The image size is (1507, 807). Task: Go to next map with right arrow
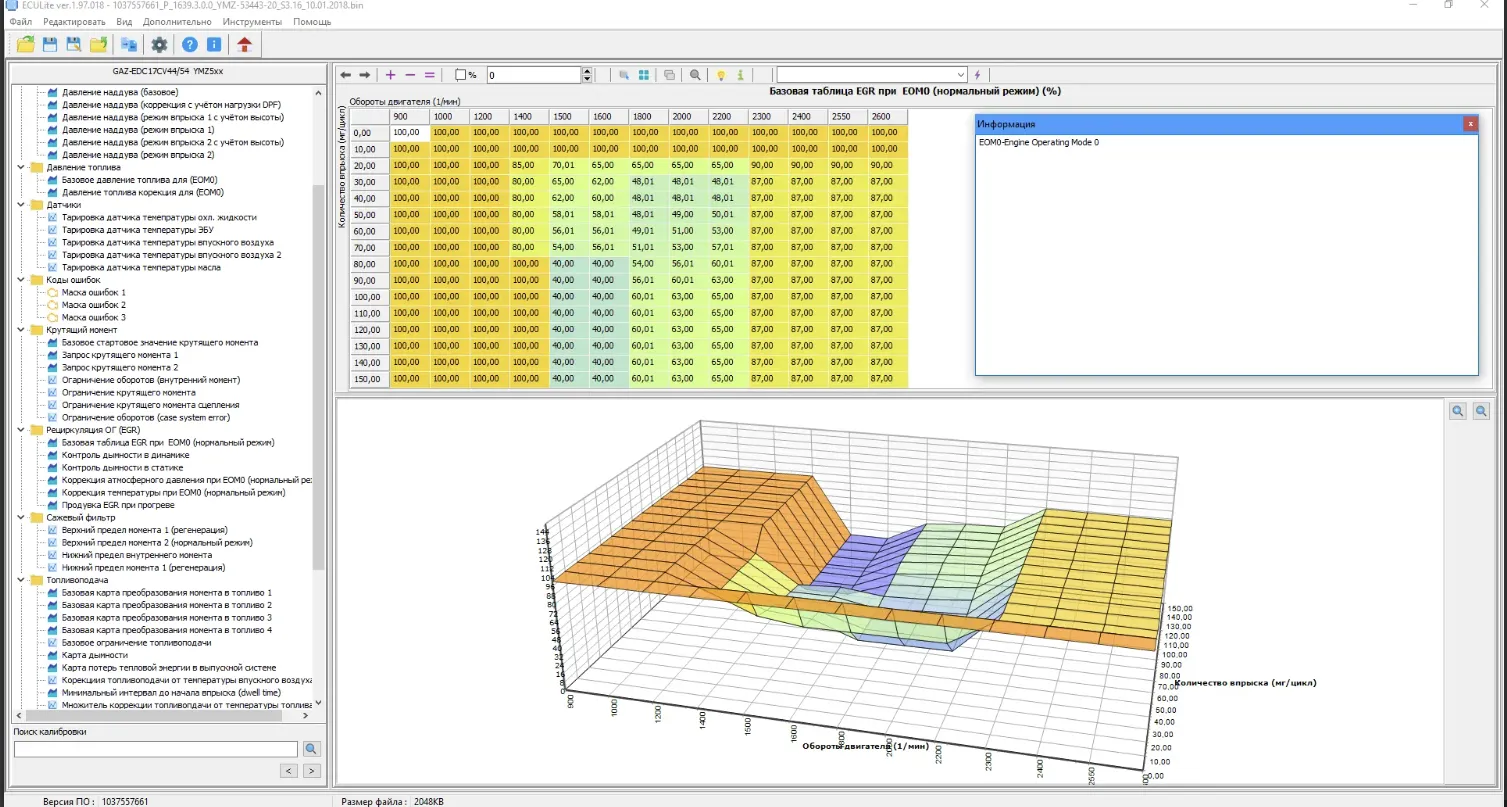point(365,75)
